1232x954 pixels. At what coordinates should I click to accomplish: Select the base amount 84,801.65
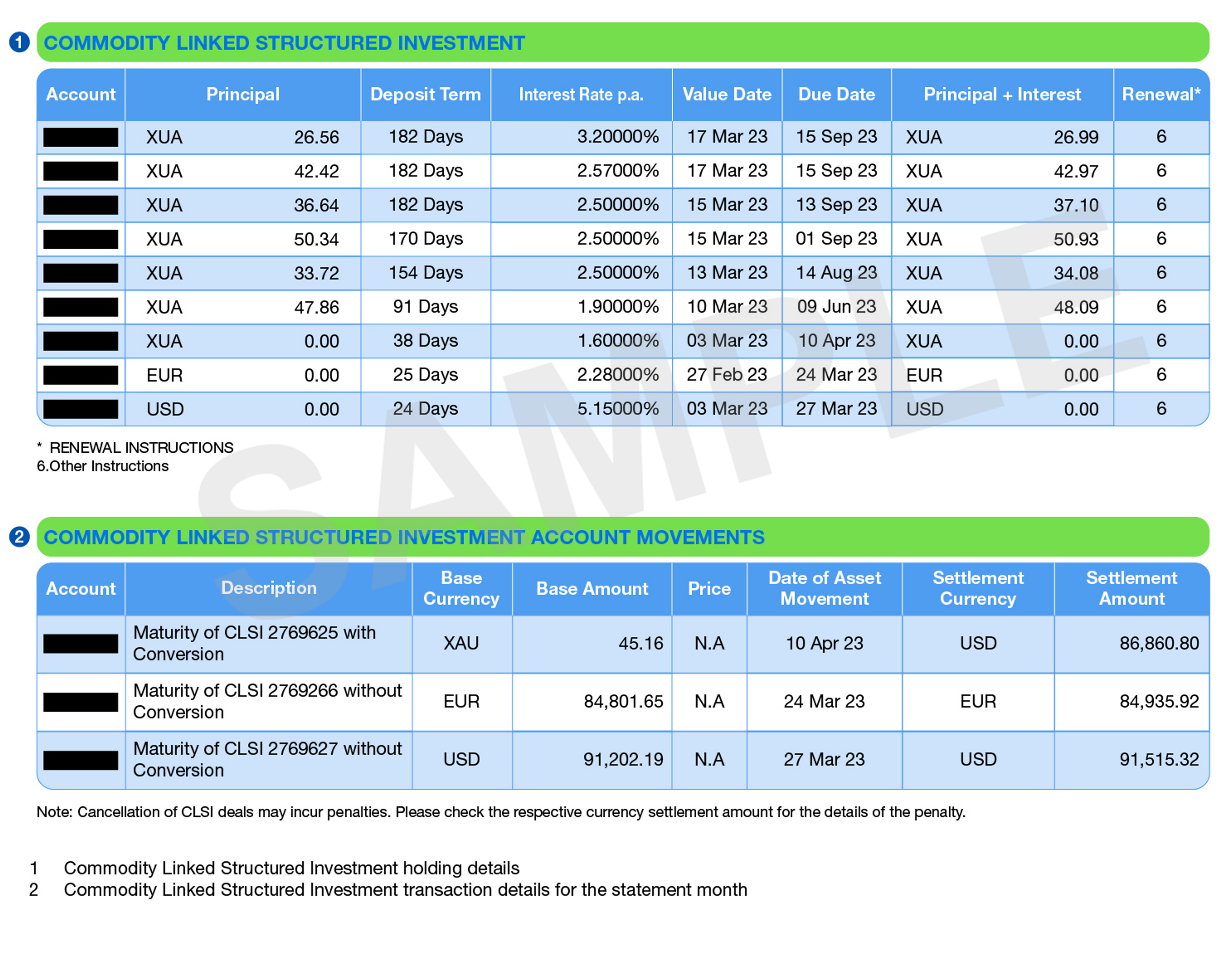click(624, 701)
